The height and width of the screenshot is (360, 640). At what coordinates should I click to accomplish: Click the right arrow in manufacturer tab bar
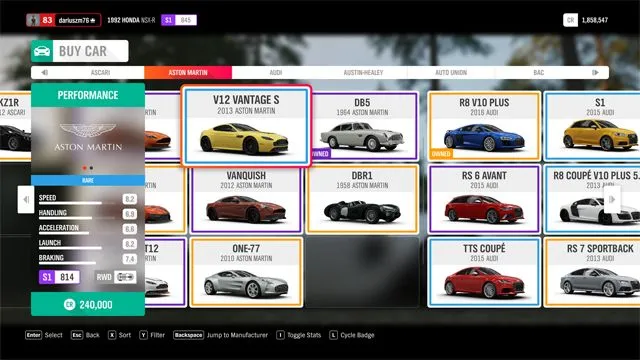click(596, 73)
